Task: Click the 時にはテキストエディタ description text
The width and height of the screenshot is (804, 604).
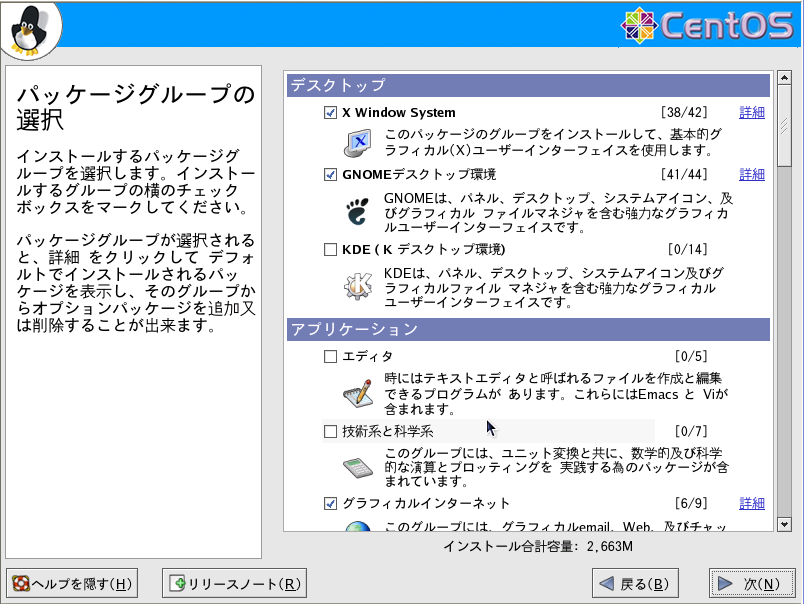Action: 556,394
